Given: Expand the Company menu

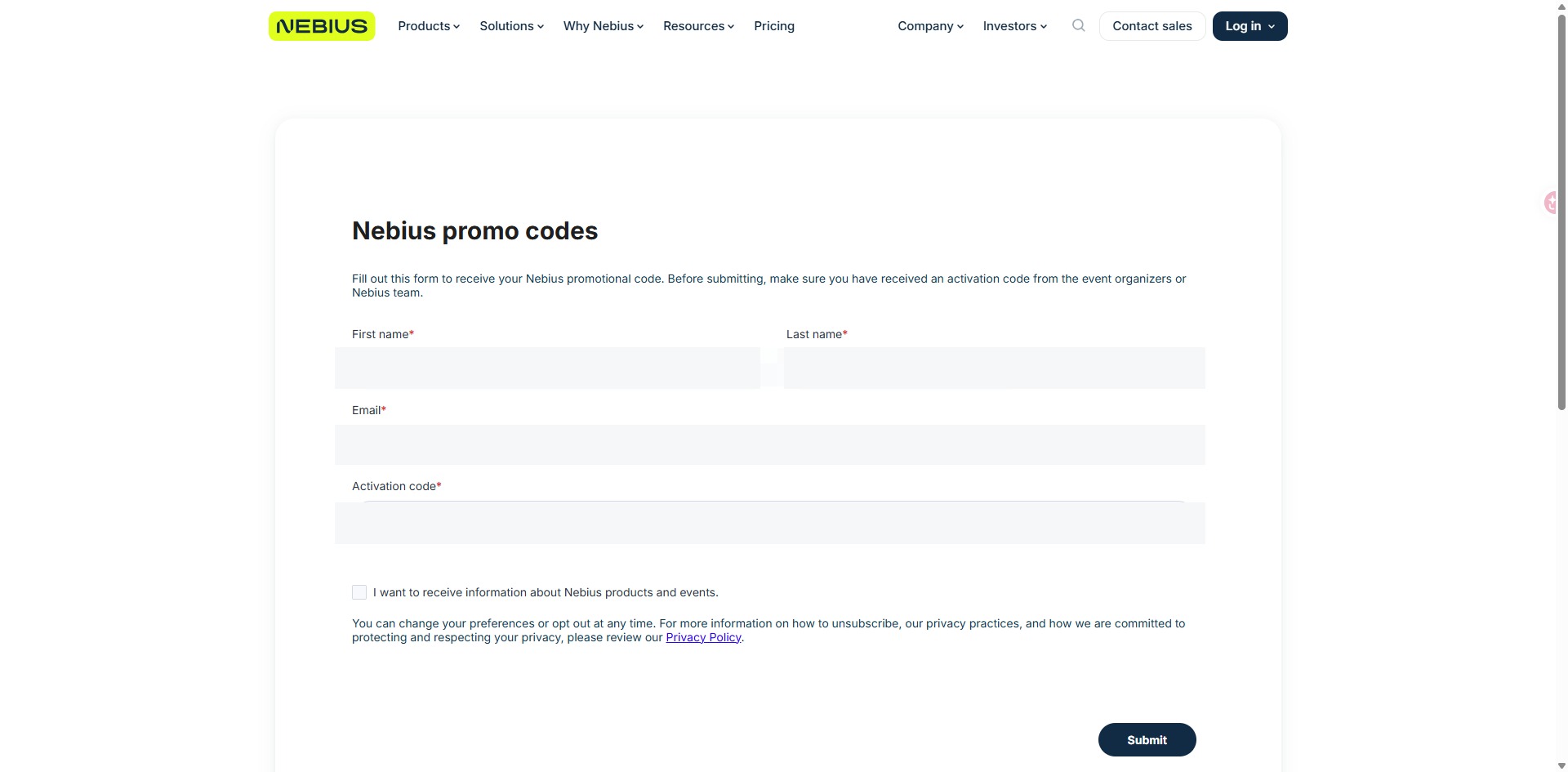Looking at the screenshot, I should click(930, 26).
